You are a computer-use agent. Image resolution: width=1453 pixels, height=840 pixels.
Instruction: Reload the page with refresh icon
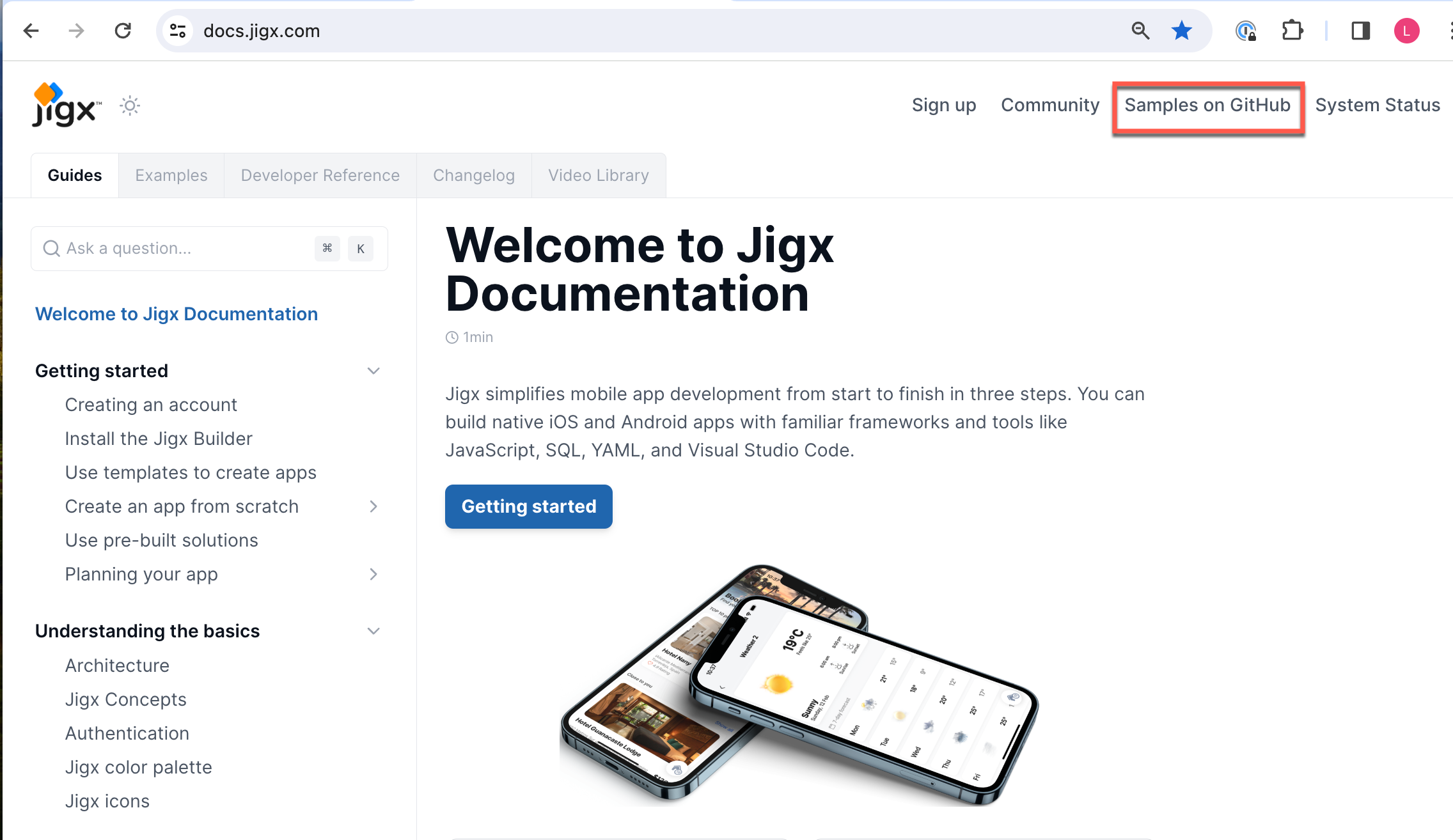(123, 31)
